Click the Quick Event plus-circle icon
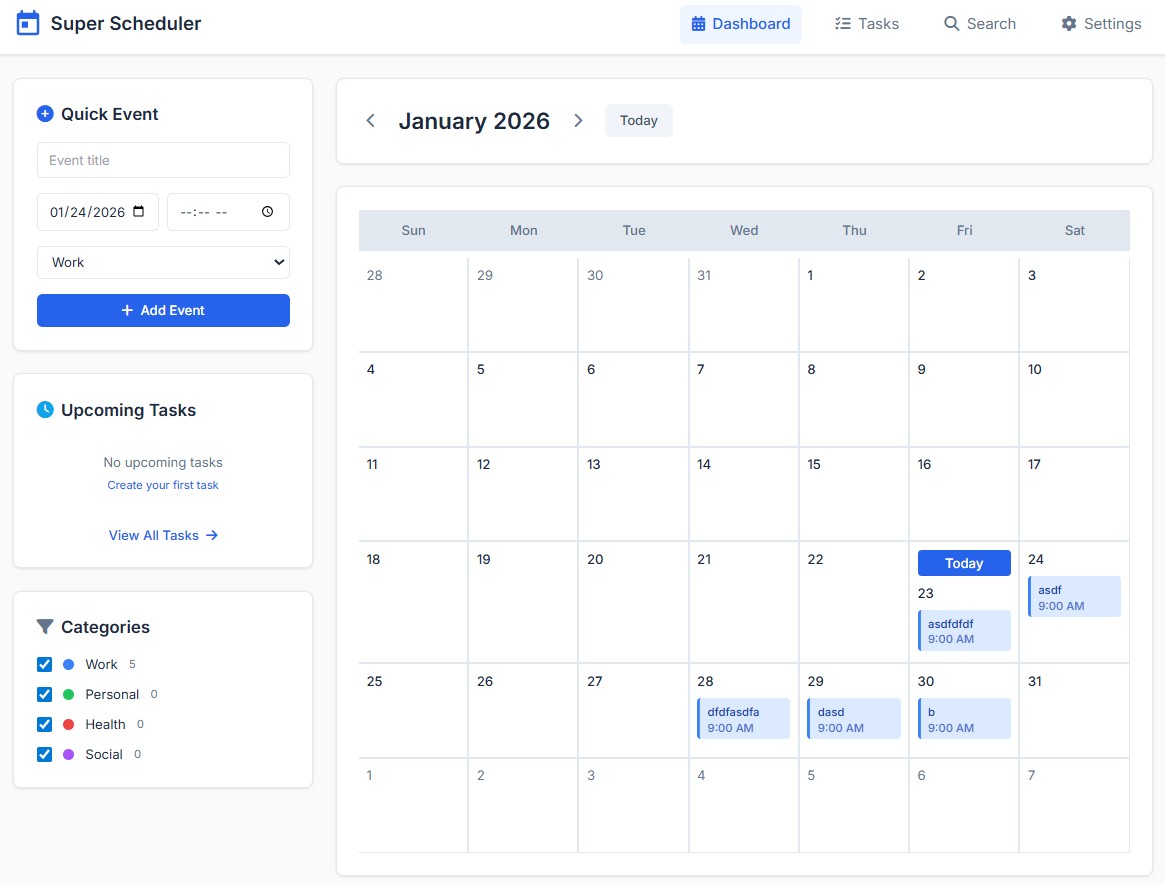Viewport: 1165px width, 885px height. pyautogui.click(x=45, y=113)
